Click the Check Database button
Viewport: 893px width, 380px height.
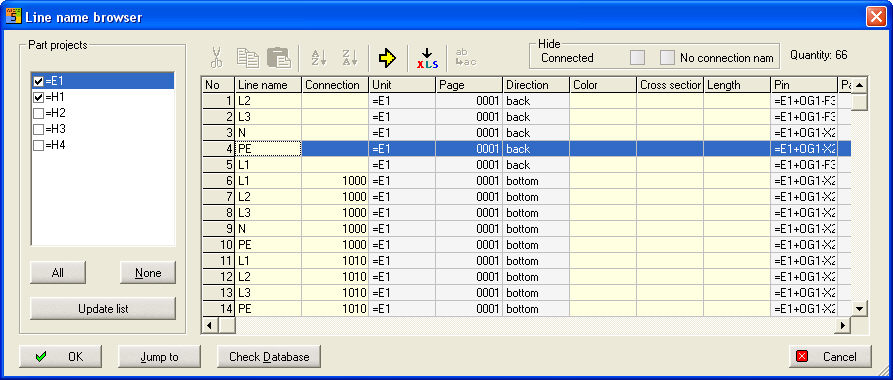coord(269,357)
